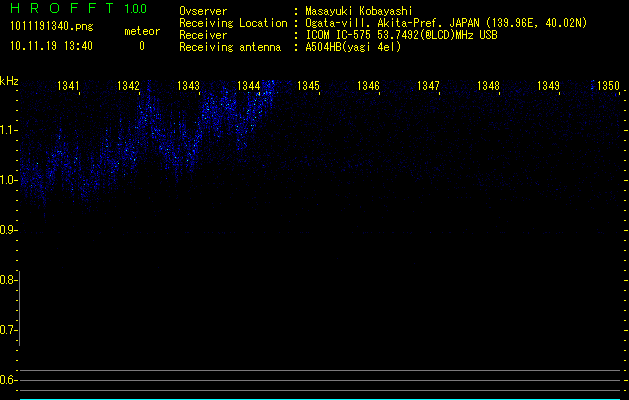Click the 1343 time axis marker

coord(188,85)
